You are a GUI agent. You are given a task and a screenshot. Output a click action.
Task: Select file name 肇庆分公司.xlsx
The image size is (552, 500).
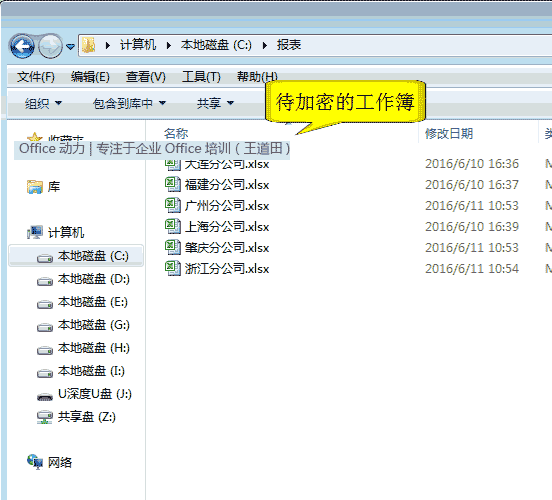pyautogui.click(x=227, y=248)
